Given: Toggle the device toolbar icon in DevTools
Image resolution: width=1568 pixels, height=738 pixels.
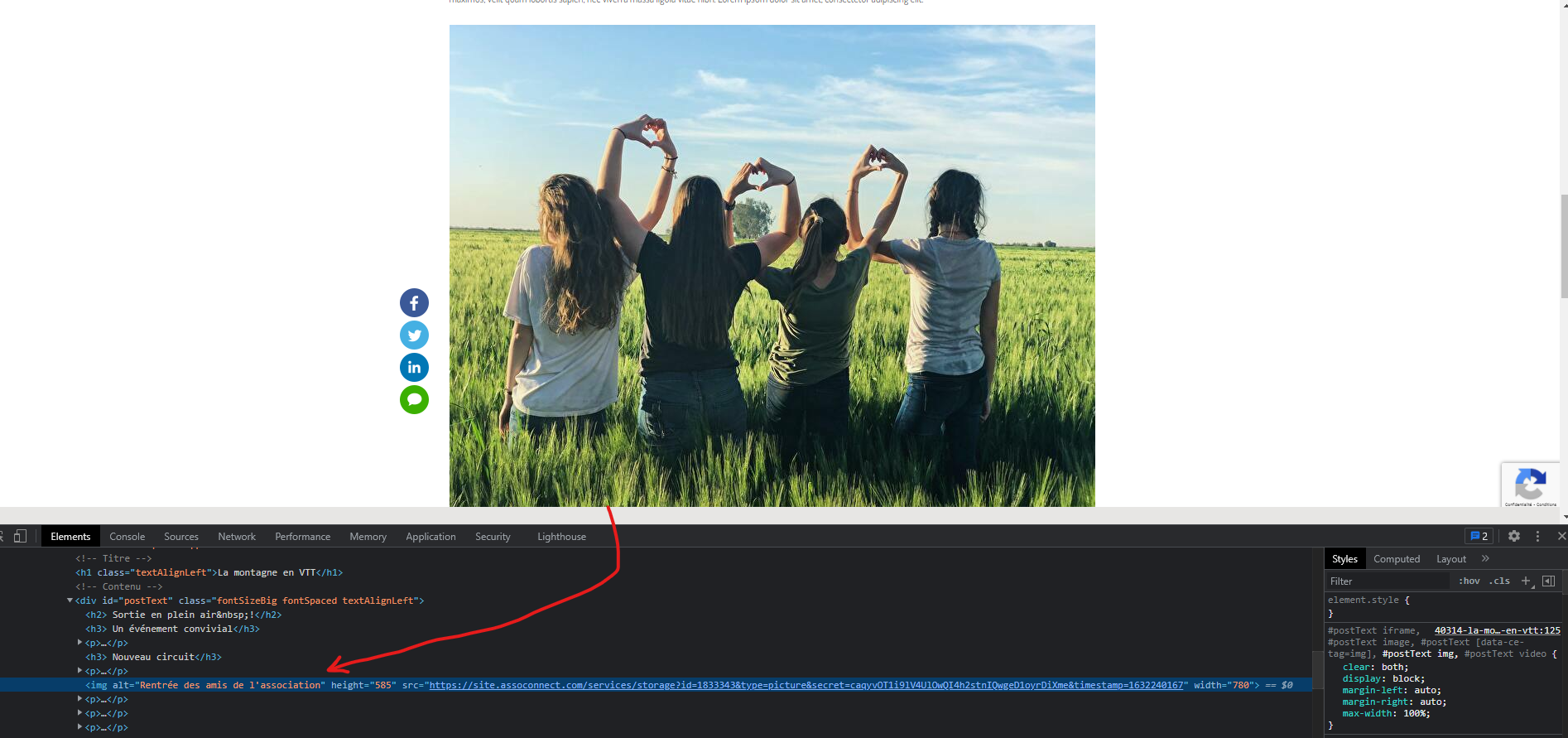Looking at the screenshot, I should point(21,536).
